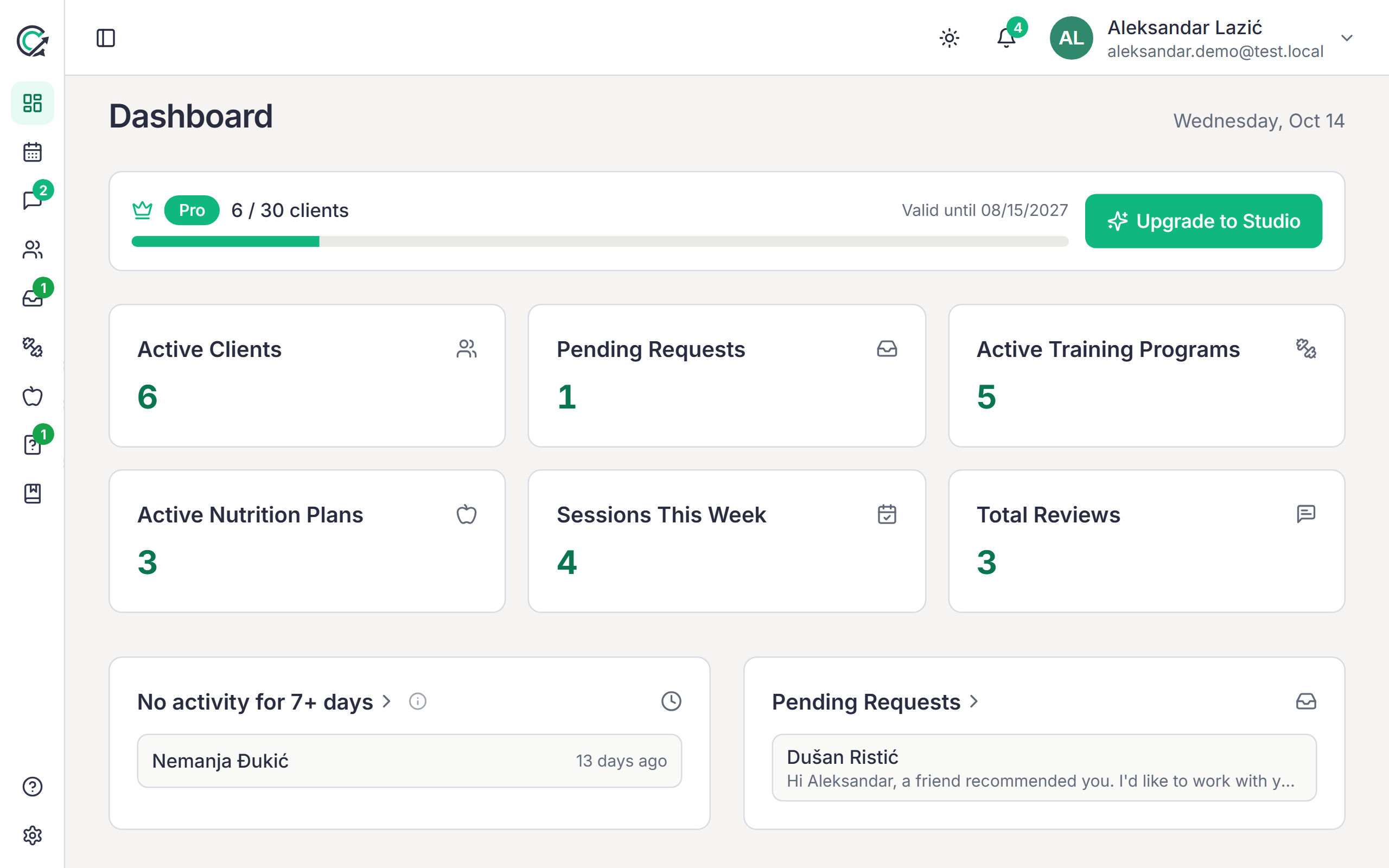This screenshot has height=868, width=1389.
Task: Click the Upgrade to Studio button
Action: click(x=1203, y=221)
